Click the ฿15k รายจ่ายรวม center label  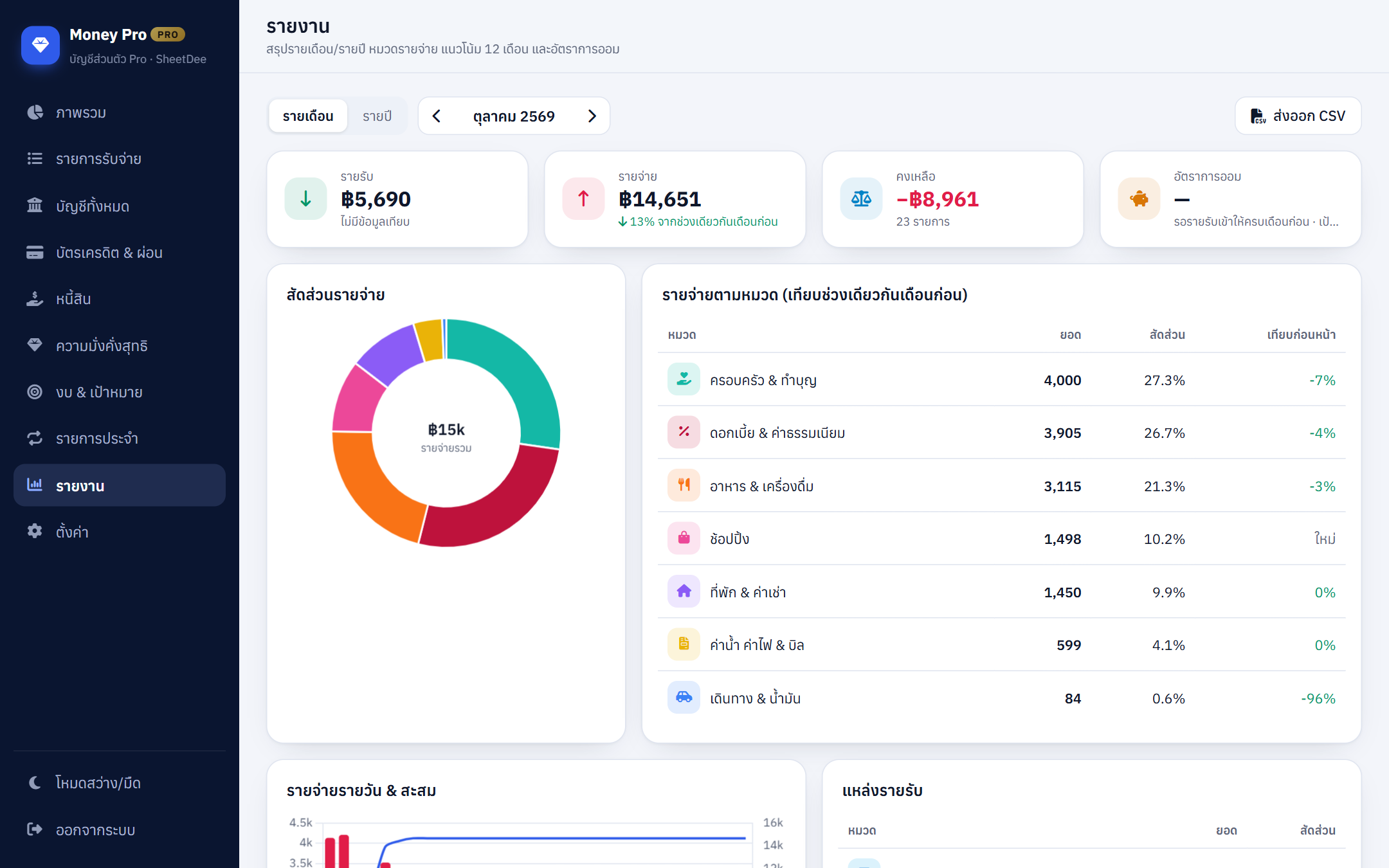[x=446, y=437]
